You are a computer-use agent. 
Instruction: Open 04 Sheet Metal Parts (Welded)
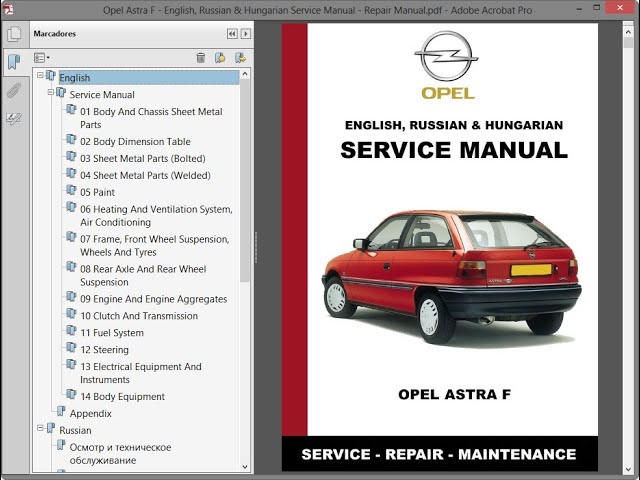(145, 176)
